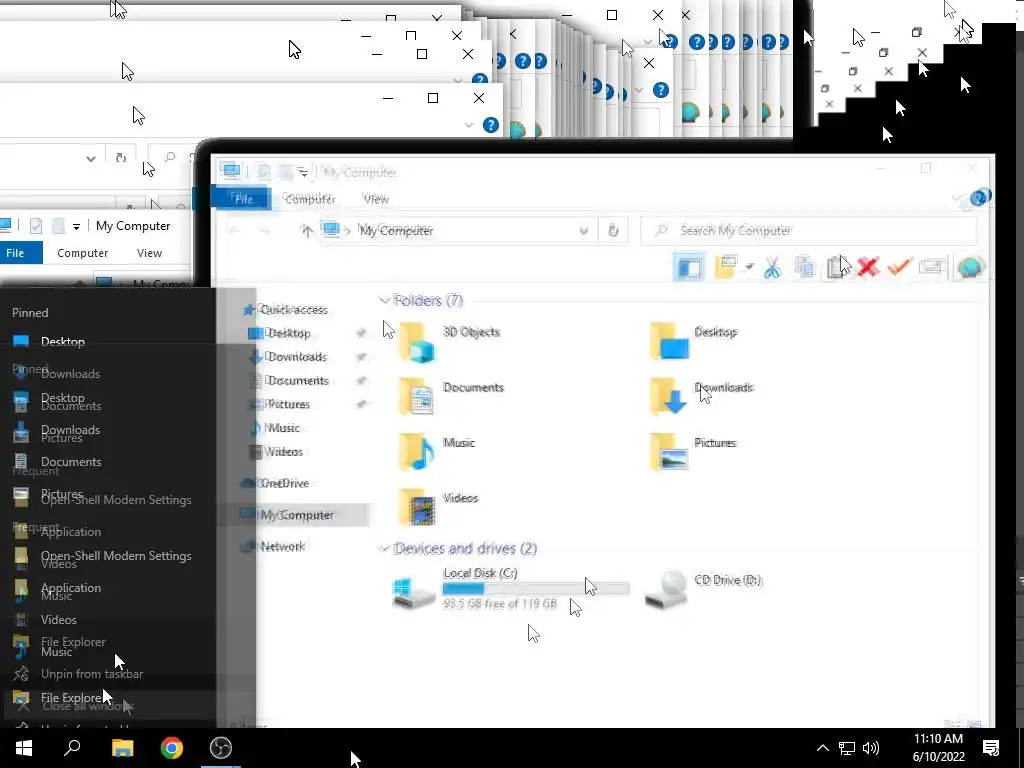Image resolution: width=1024 pixels, height=768 pixels.
Task: Click the Local Disk (C:) capacity bar
Action: pyautogui.click(x=536, y=588)
